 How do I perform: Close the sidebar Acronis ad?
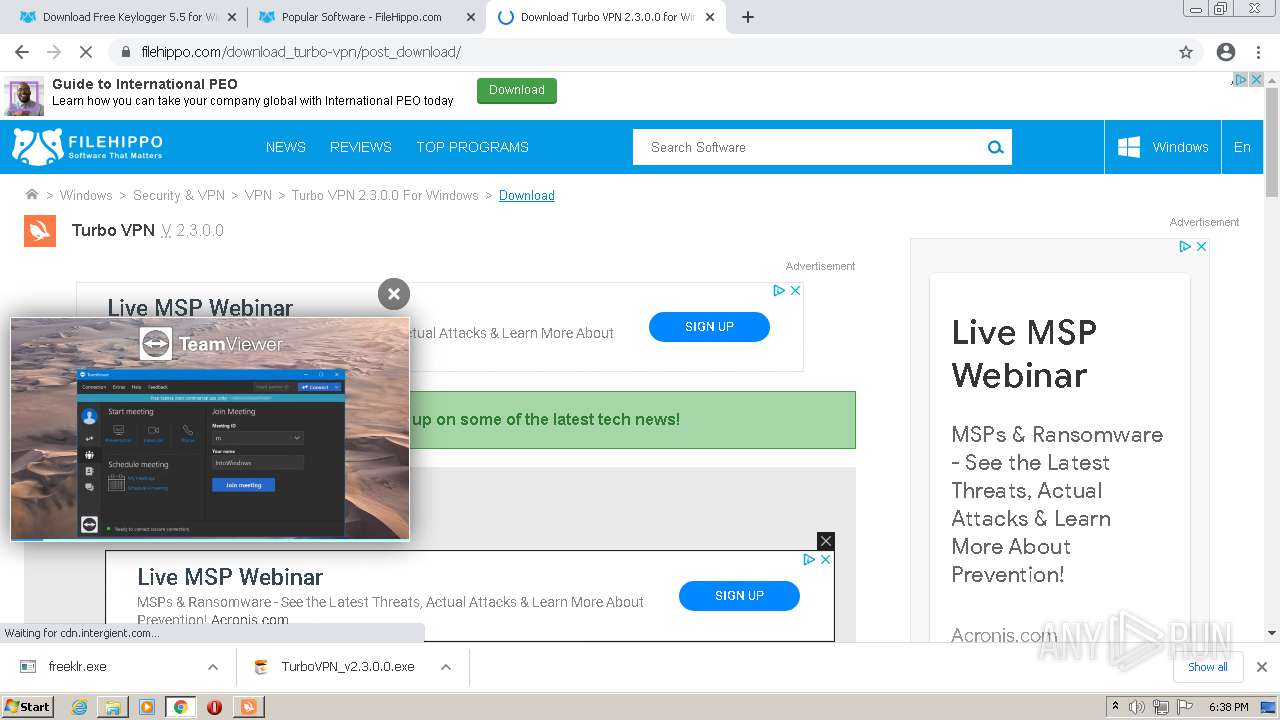(x=1202, y=246)
